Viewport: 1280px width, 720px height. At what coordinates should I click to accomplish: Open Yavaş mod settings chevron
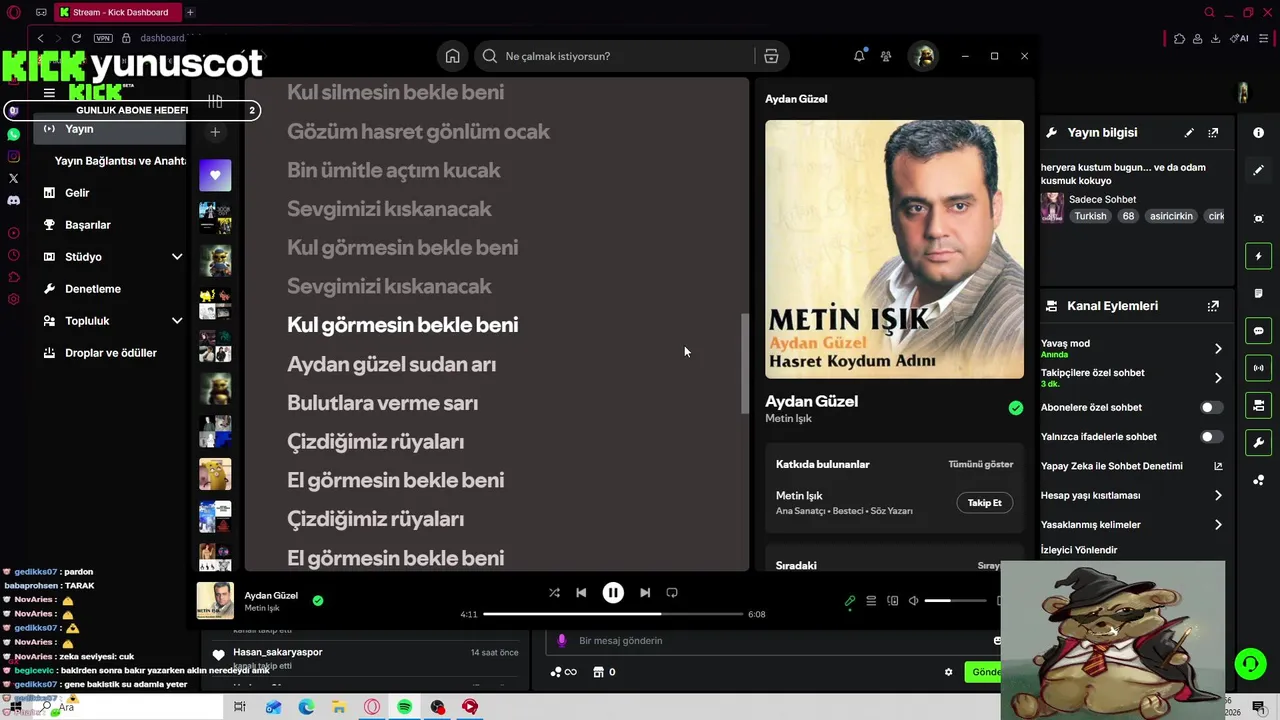point(1218,349)
